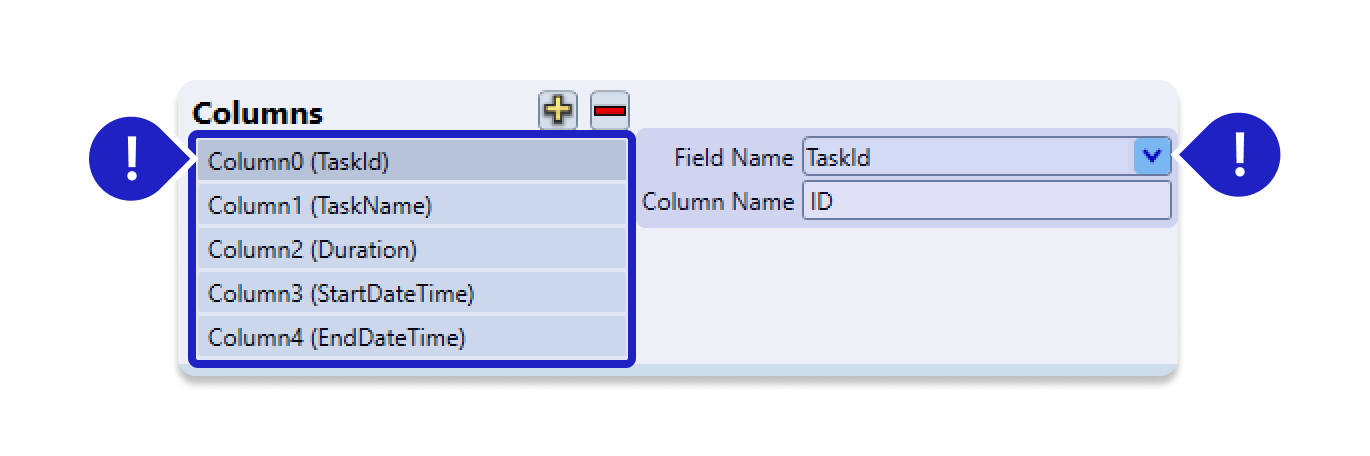Choose Column2 (Duration) from the list
Image resolution: width=1370 pixels, height=456 pixels.
(411, 249)
